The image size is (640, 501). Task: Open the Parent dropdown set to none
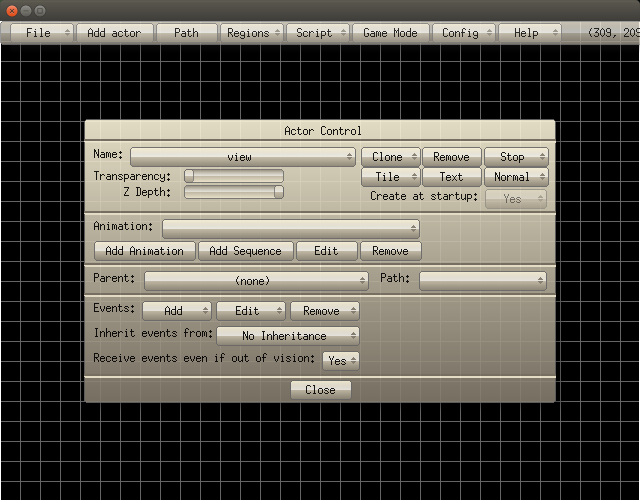(257, 281)
